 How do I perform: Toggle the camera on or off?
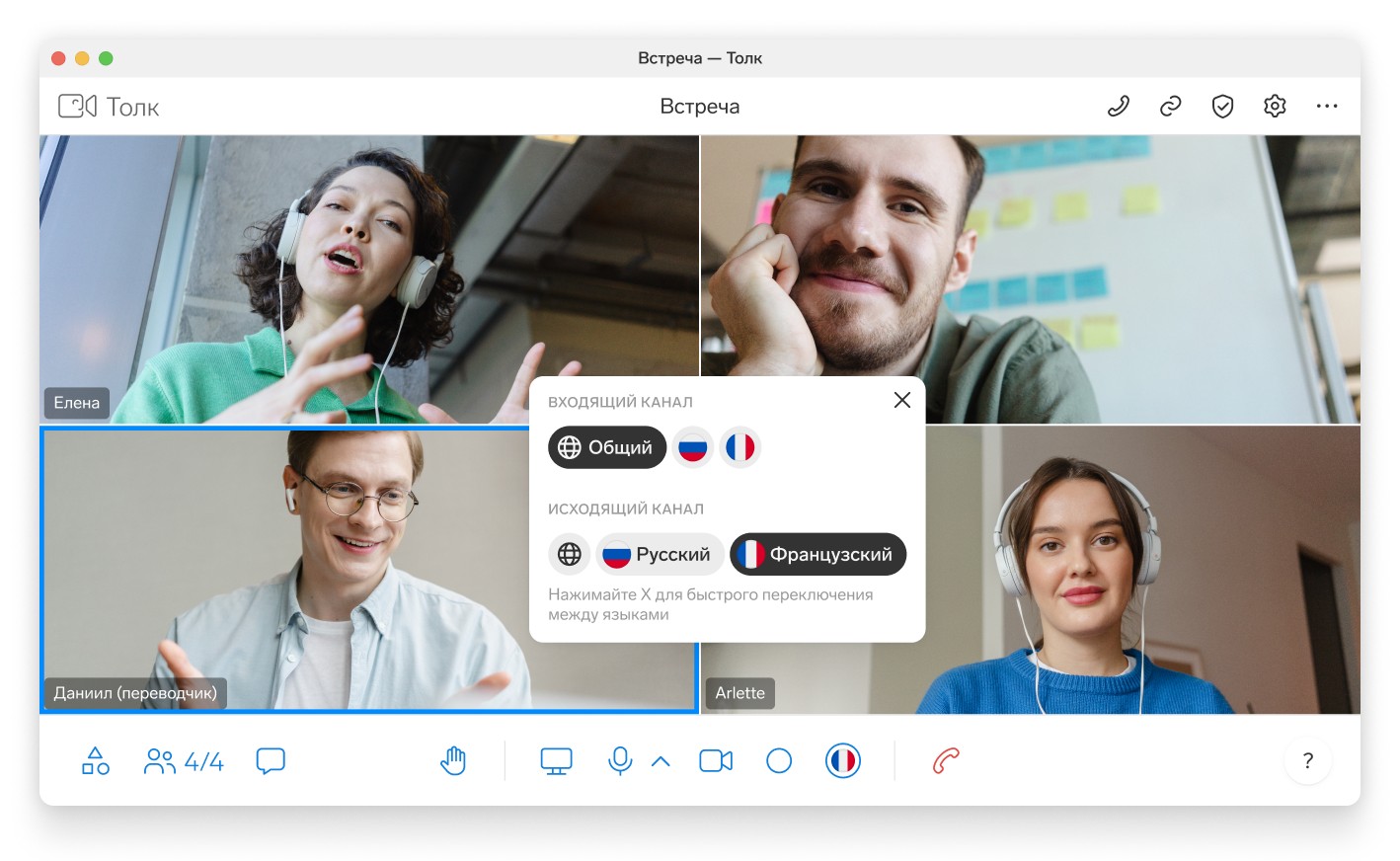pyautogui.click(x=716, y=761)
